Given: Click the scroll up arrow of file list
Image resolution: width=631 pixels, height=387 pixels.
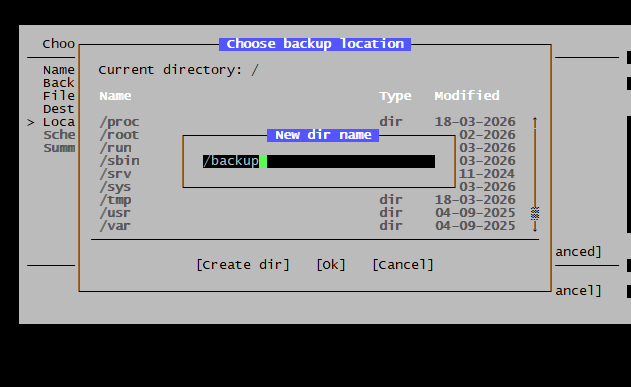Looking at the screenshot, I should point(535,121).
